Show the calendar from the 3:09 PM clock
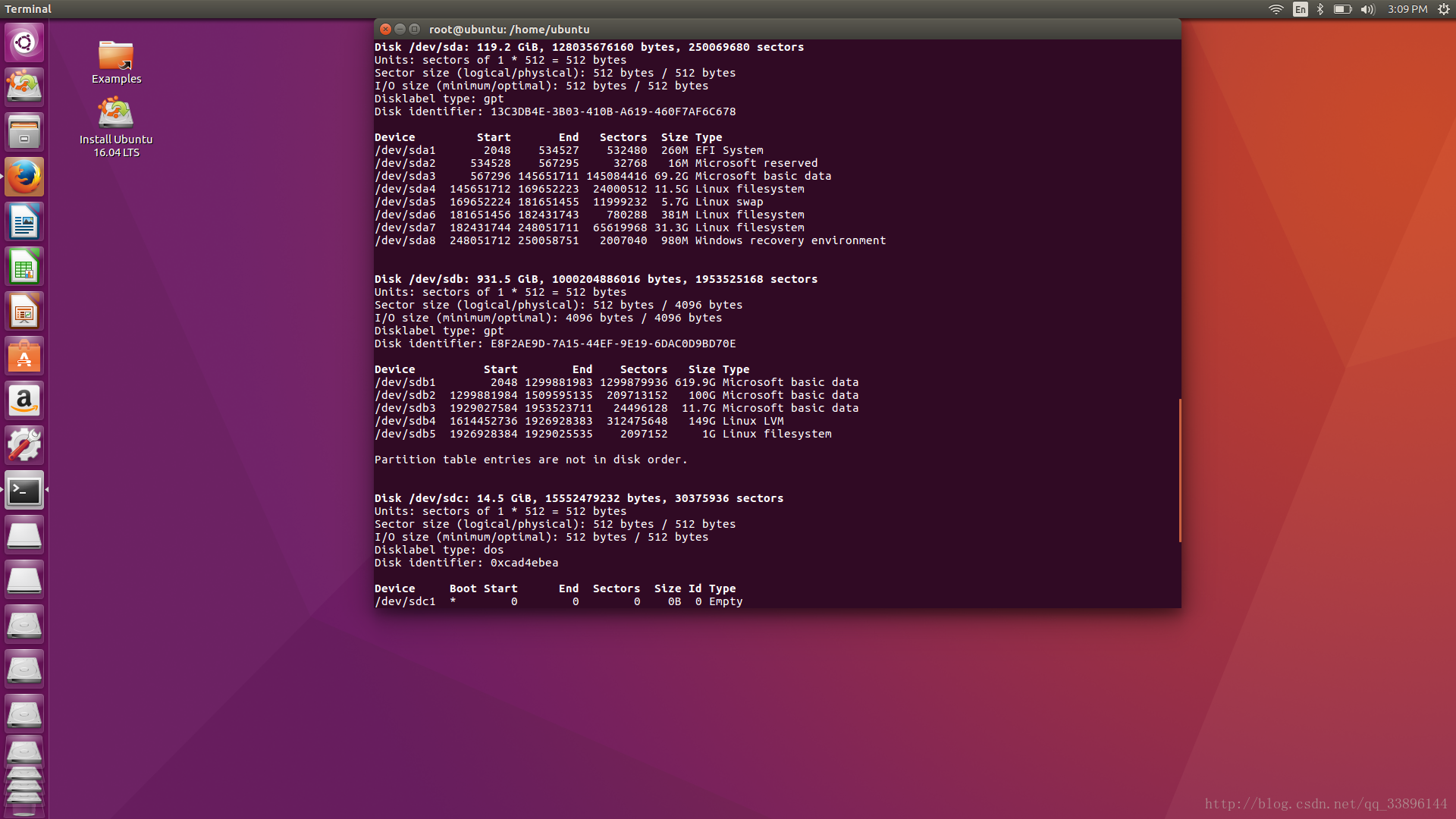1456x819 pixels. coord(1407,9)
